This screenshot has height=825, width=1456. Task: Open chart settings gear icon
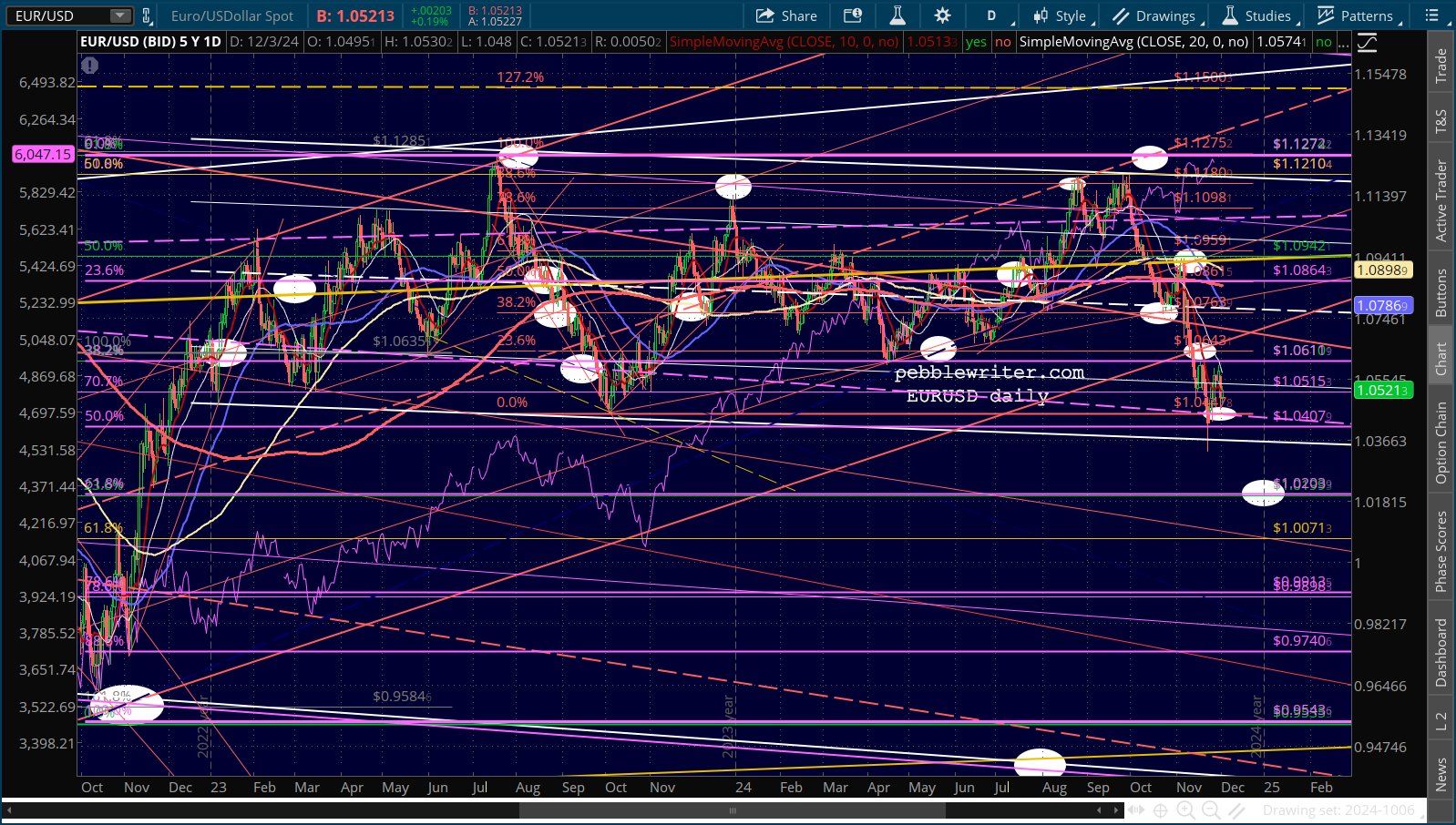click(943, 15)
